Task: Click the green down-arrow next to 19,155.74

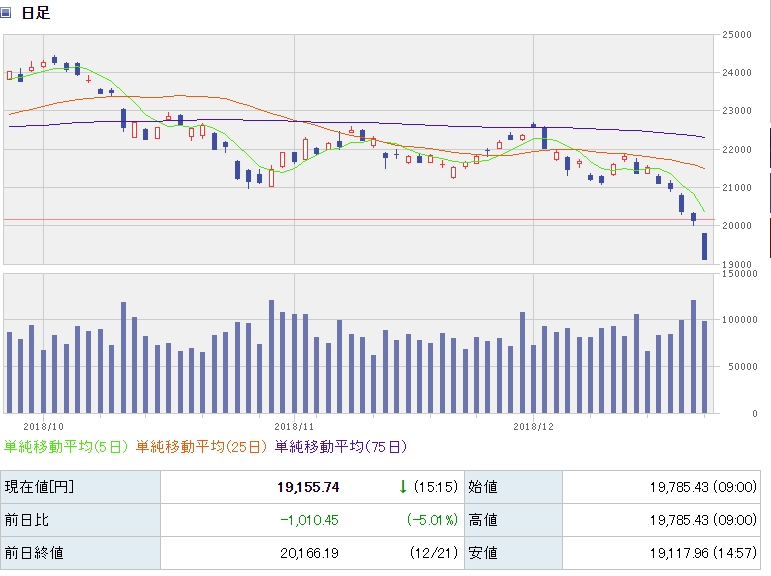Action: (x=403, y=487)
